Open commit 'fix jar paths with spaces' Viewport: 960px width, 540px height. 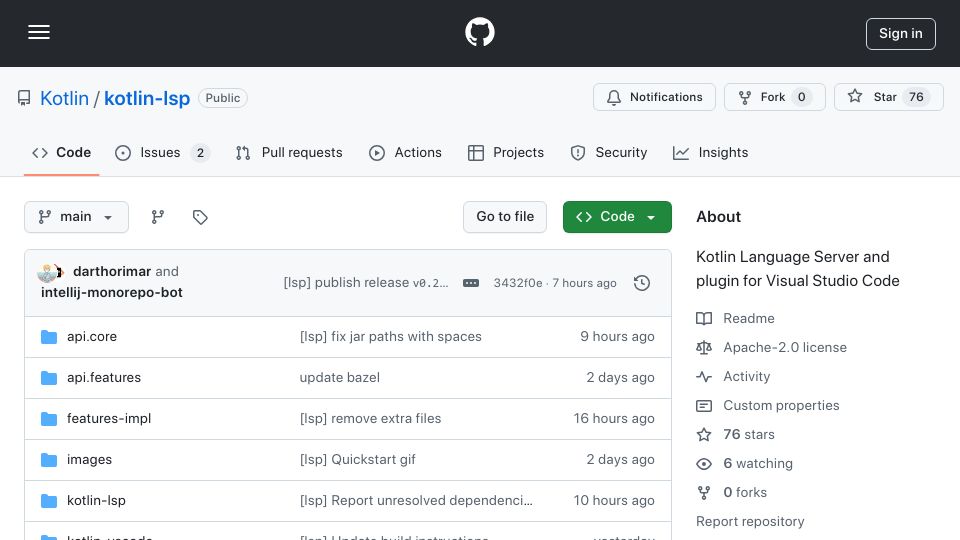click(x=391, y=336)
